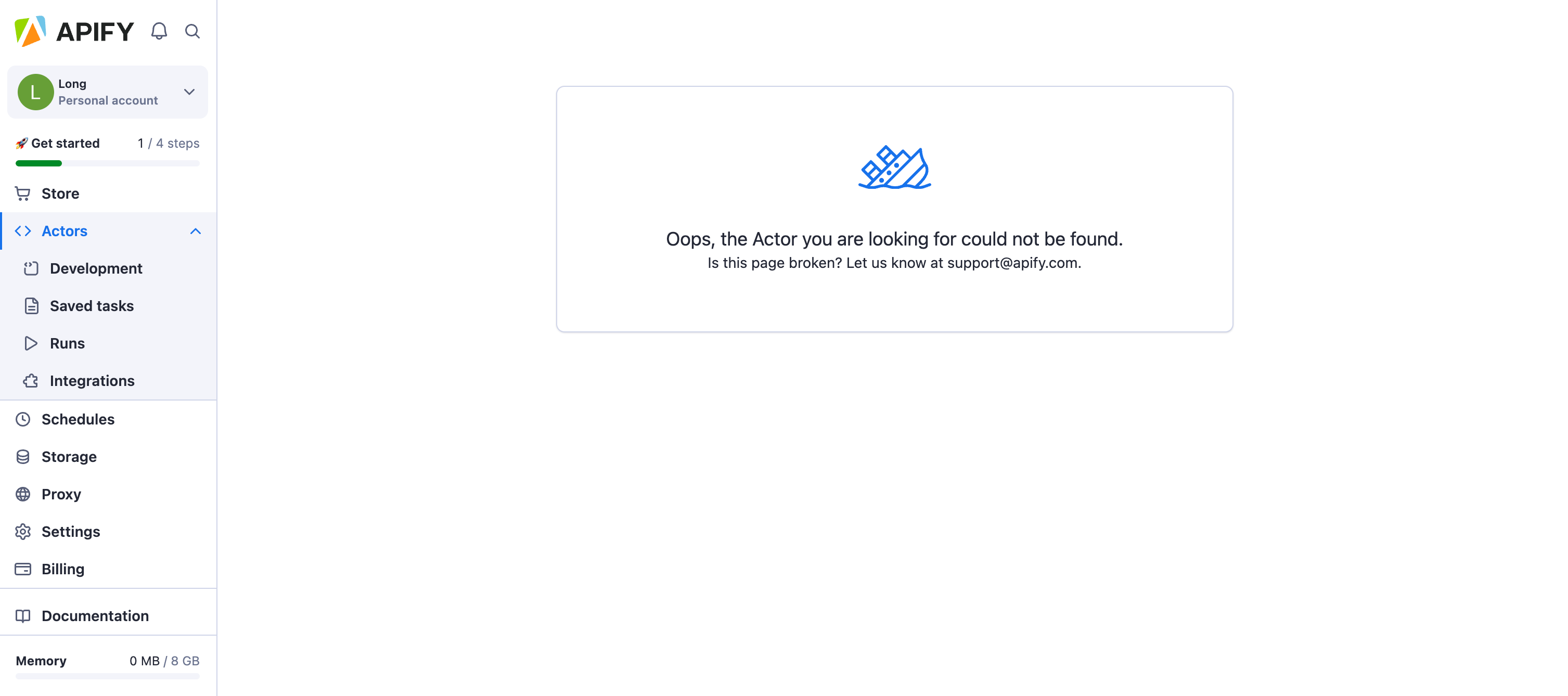Image resolution: width=1568 pixels, height=696 pixels.
Task: Open the notifications bell icon
Action: [x=159, y=31]
